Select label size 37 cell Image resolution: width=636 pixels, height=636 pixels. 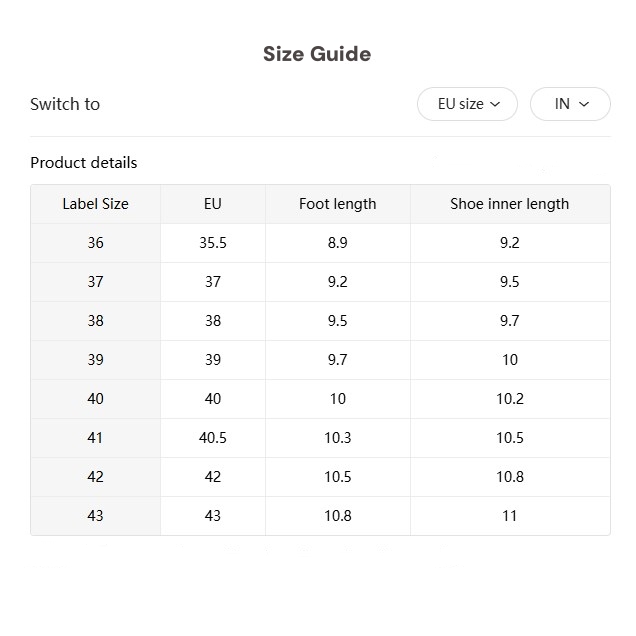pos(96,282)
